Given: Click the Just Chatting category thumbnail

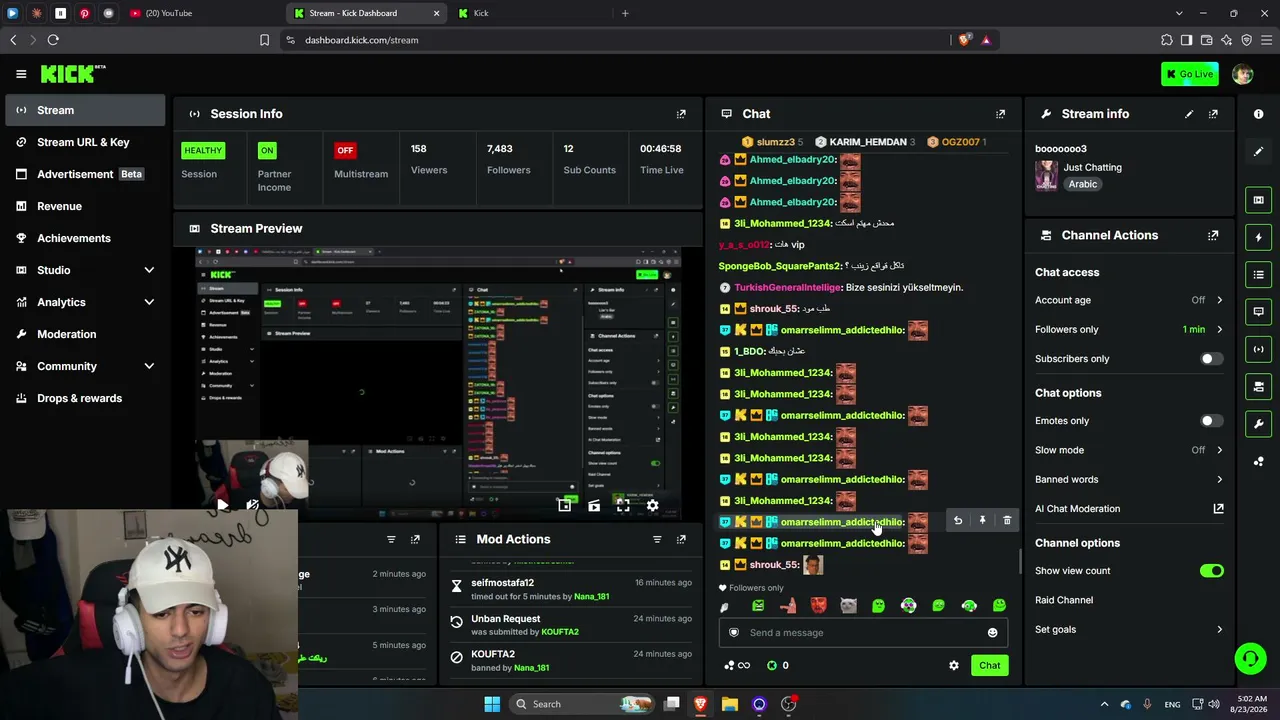Looking at the screenshot, I should pos(1046,175).
